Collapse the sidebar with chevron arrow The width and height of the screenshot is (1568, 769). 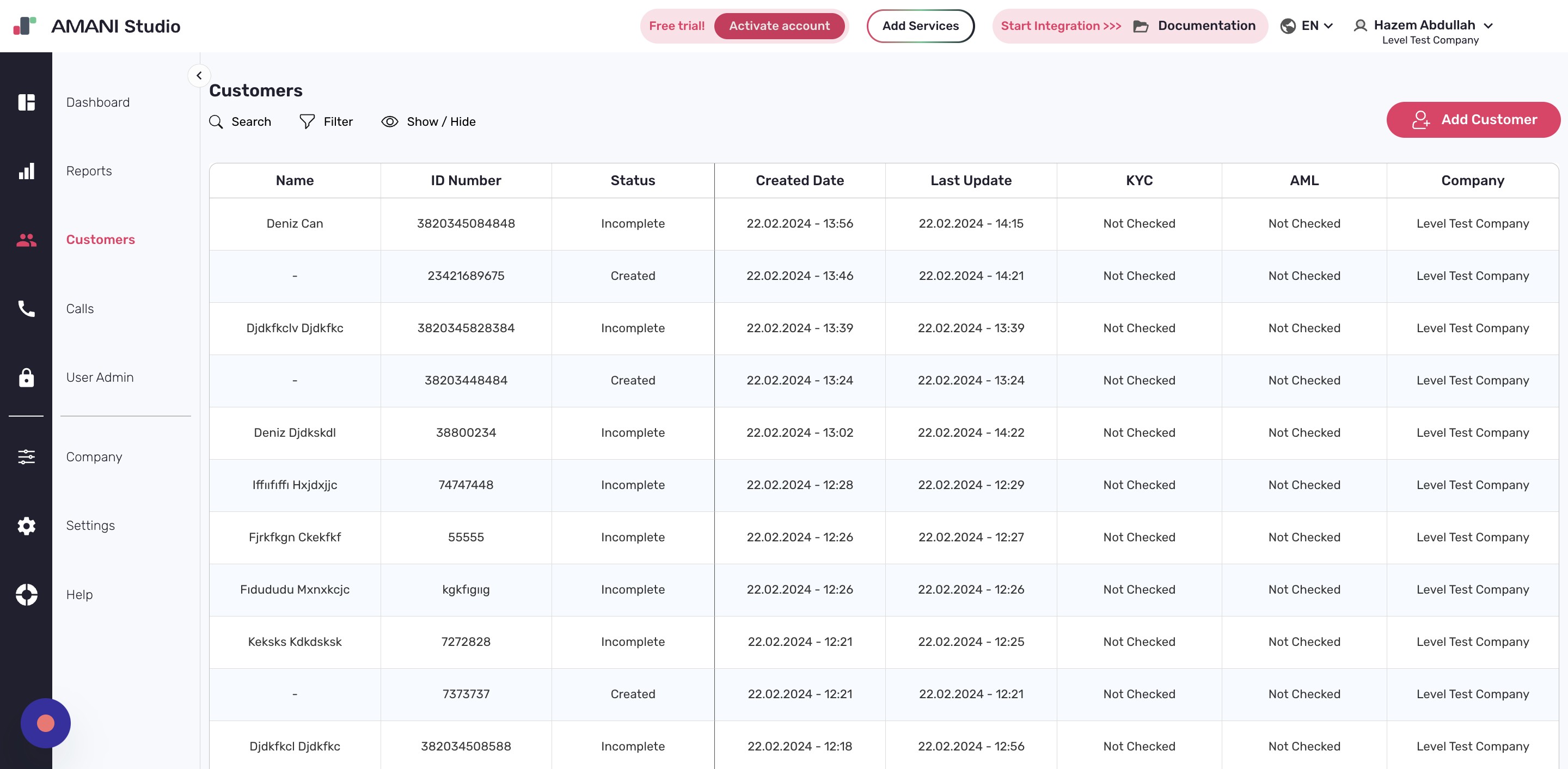(199, 76)
